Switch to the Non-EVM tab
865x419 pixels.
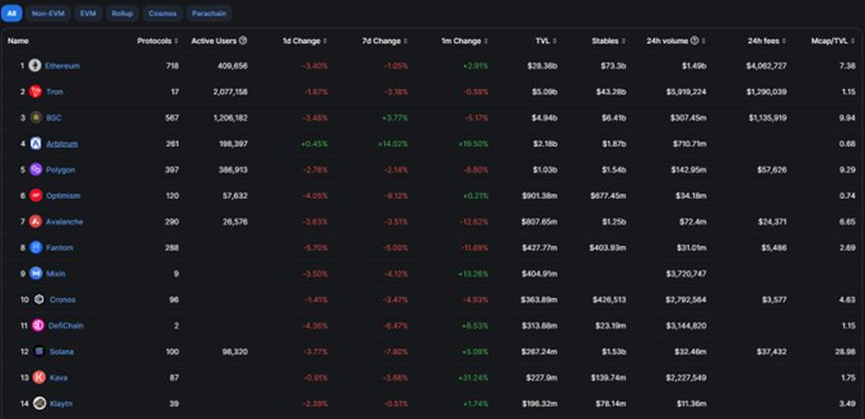(x=47, y=15)
